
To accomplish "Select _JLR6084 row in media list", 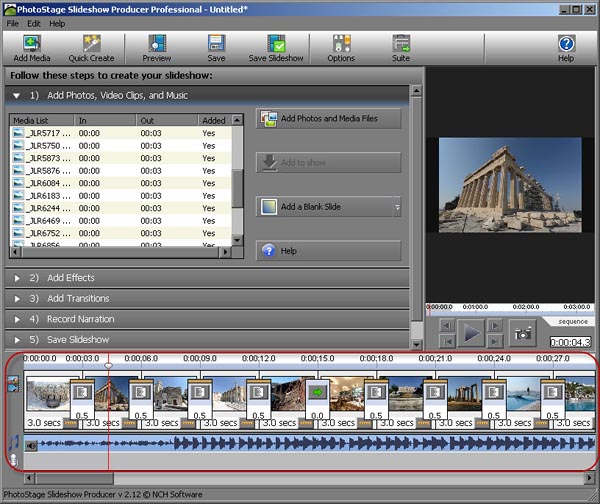I will (x=121, y=183).
